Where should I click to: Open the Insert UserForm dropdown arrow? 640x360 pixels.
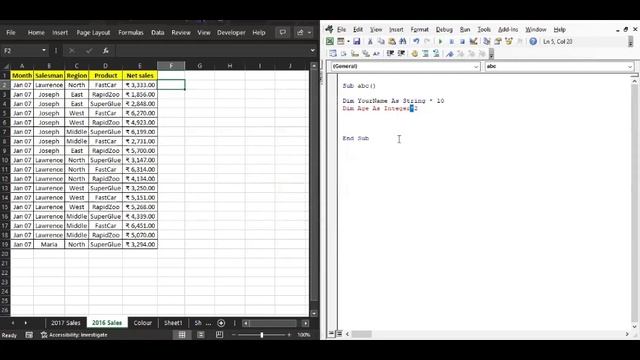348,41
